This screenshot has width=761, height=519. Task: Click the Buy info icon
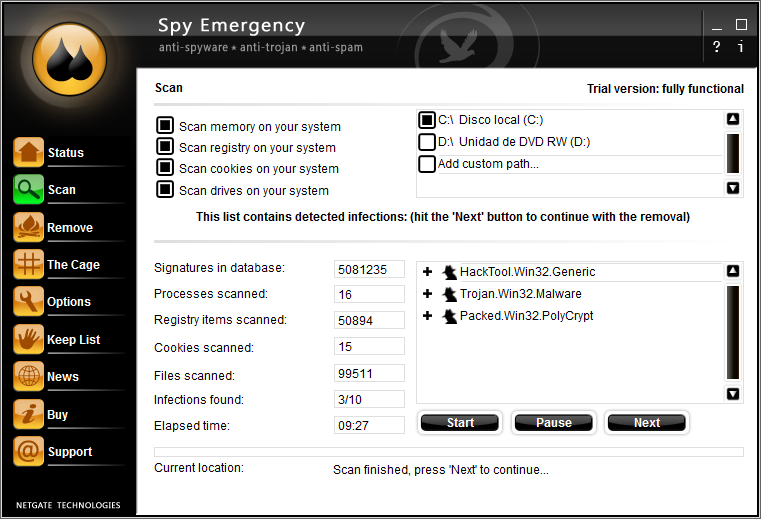pos(28,414)
